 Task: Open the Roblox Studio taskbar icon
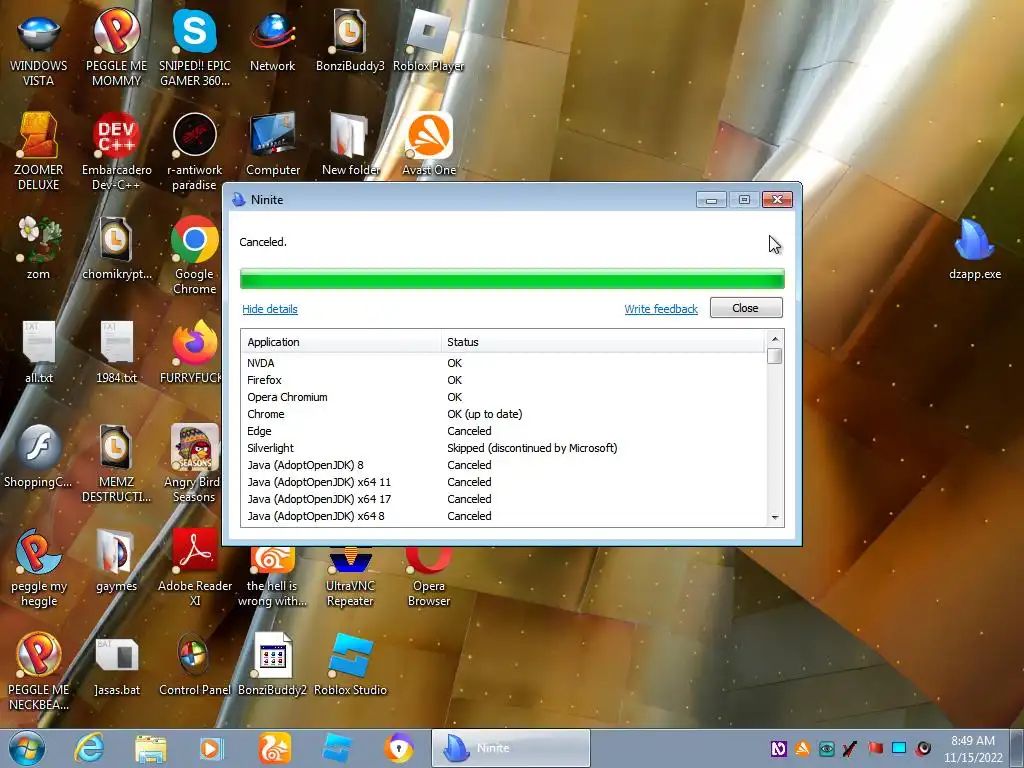click(337, 748)
